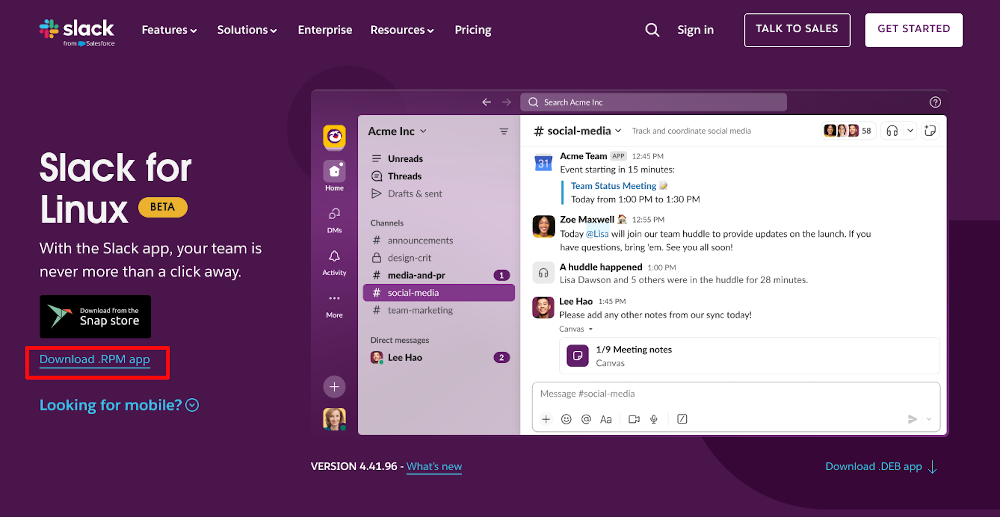This screenshot has width=1000, height=517.
Task: Open the Activity bell icon
Action: point(334,256)
